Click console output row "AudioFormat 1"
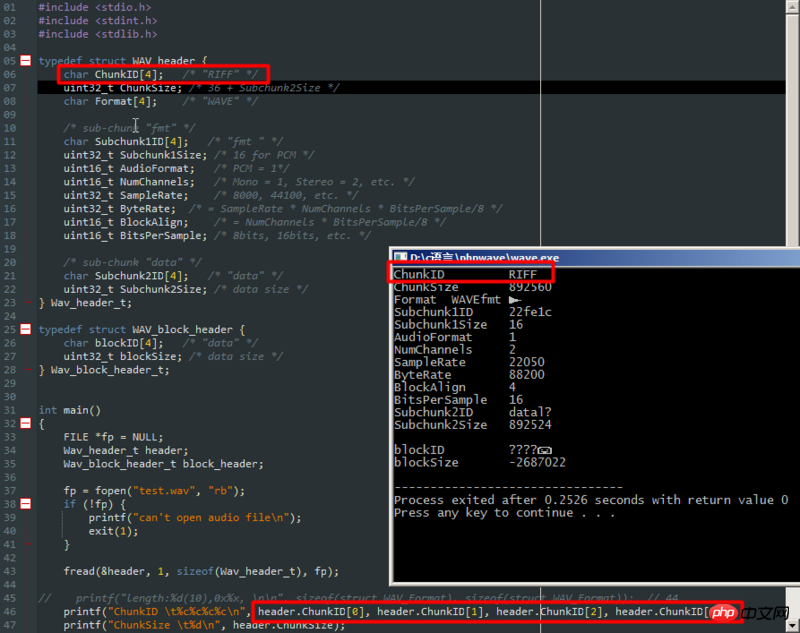The width and height of the screenshot is (800, 633). [x=455, y=337]
